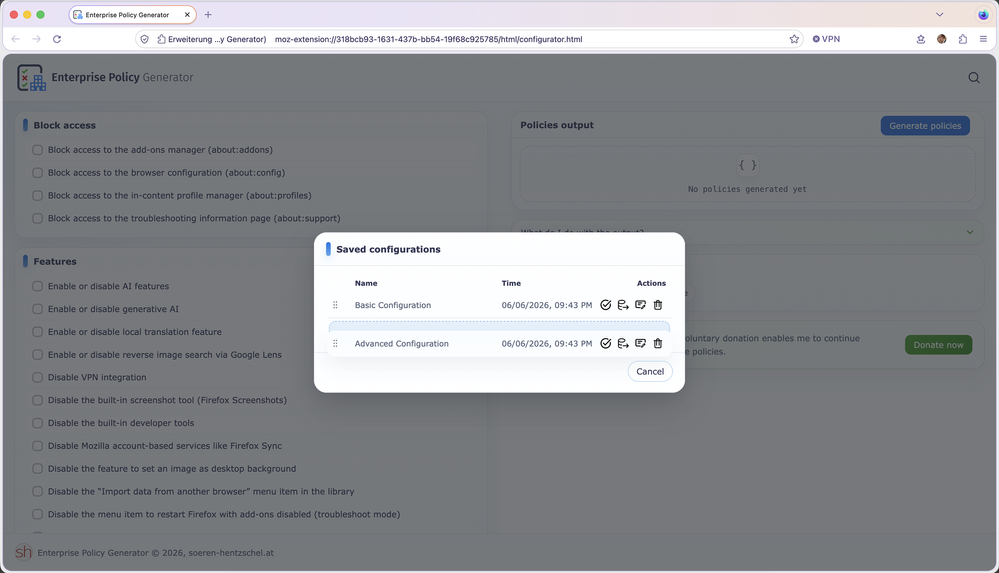Toggle Enable or disable local translation feature
Viewport: 999px width, 573px height.
(38, 332)
